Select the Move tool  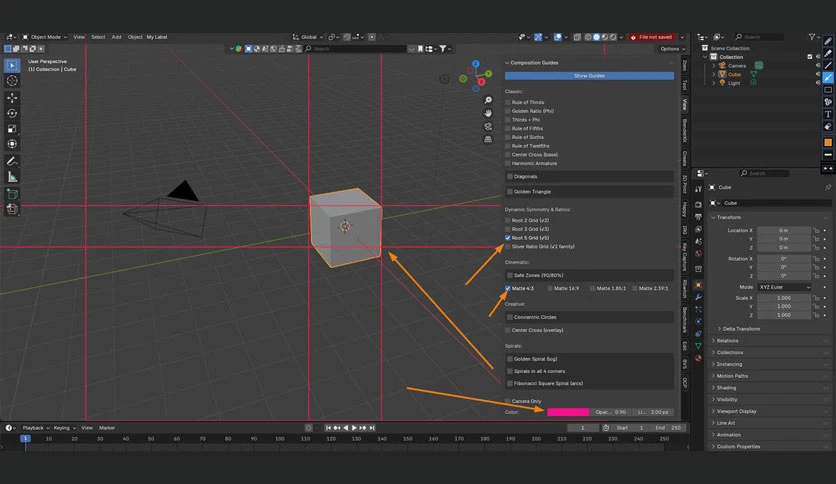click(x=12, y=98)
